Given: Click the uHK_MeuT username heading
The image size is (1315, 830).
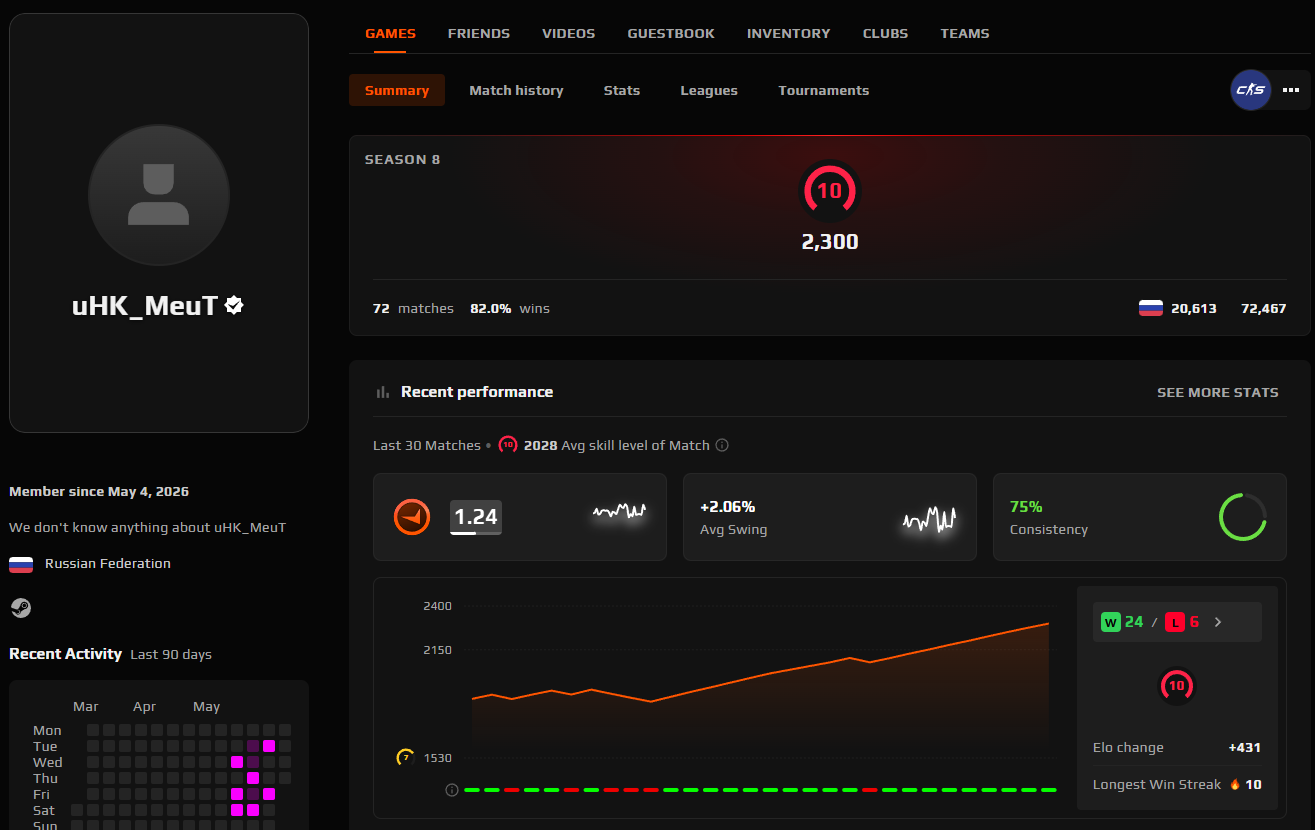Looking at the screenshot, I should pyautogui.click(x=145, y=305).
